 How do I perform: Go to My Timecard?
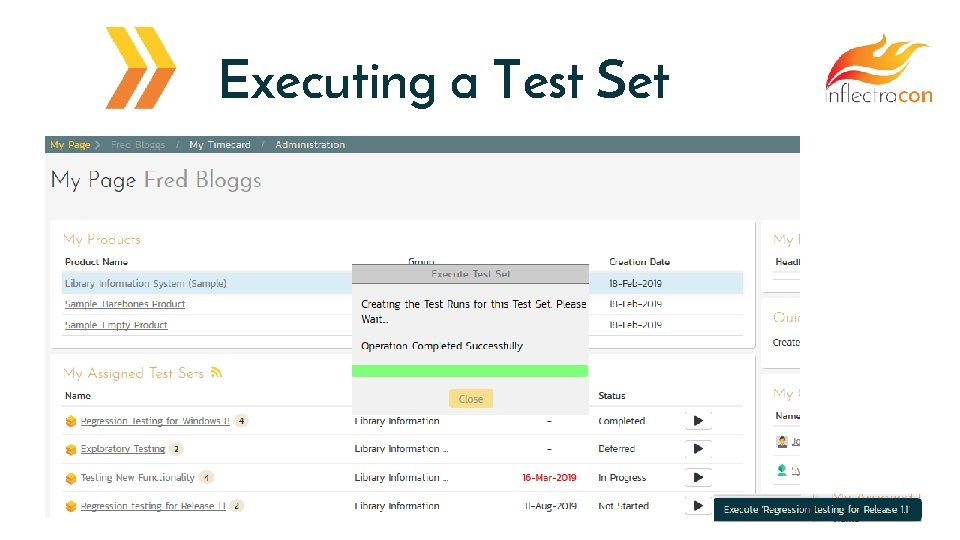click(220, 145)
